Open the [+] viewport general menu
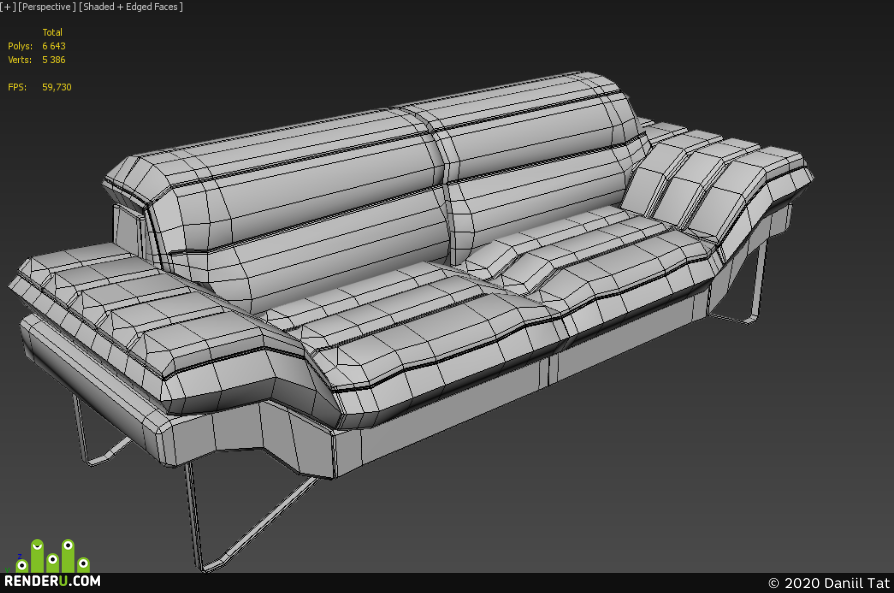 (7, 7)
